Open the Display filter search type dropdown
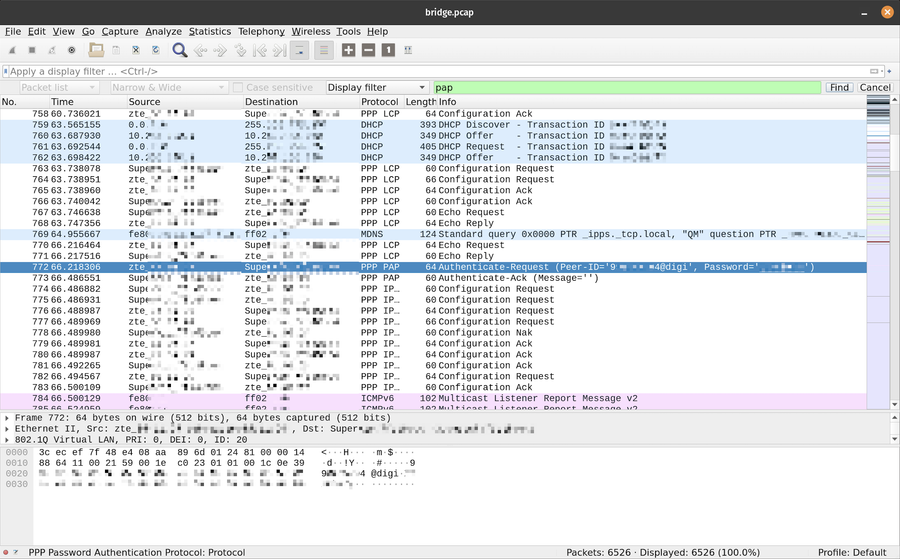Screen dimensions: 900x559 [377, 87]
